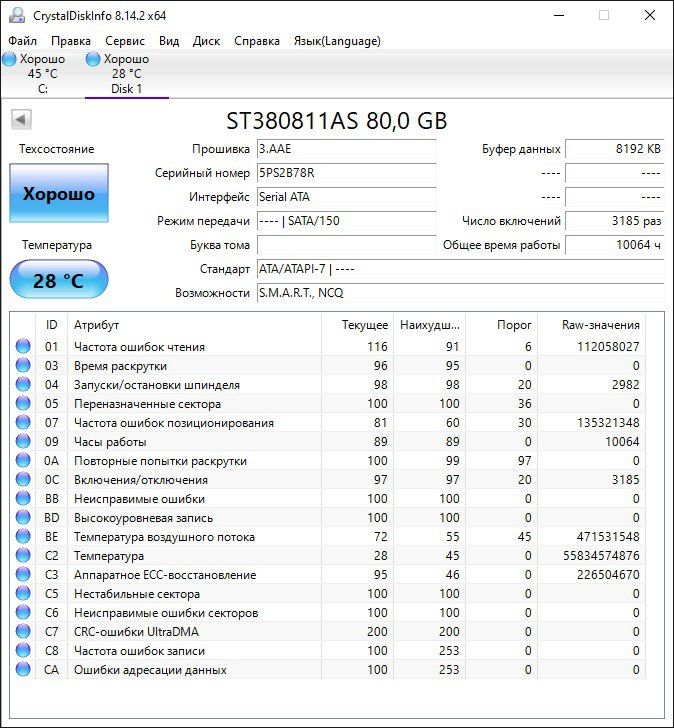Click status orb for attribute 03 Время раскрутки

[23, 365]
